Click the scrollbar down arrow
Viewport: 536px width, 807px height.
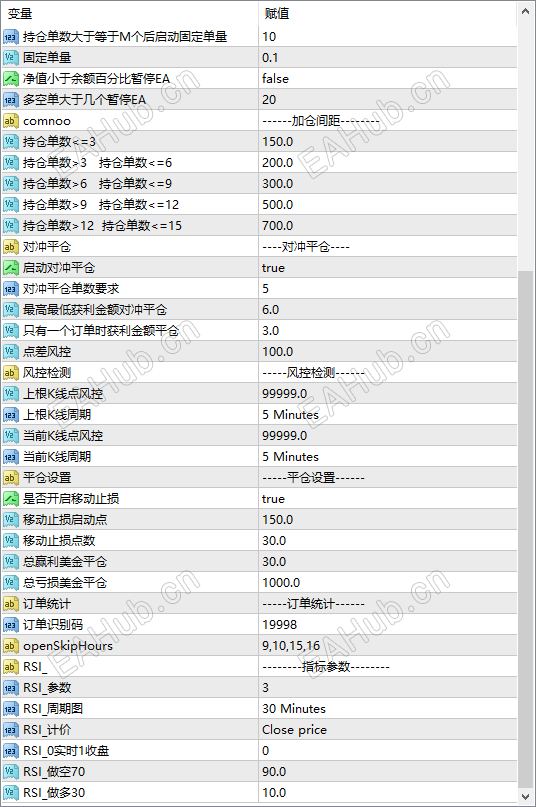(x=525, y=797)
